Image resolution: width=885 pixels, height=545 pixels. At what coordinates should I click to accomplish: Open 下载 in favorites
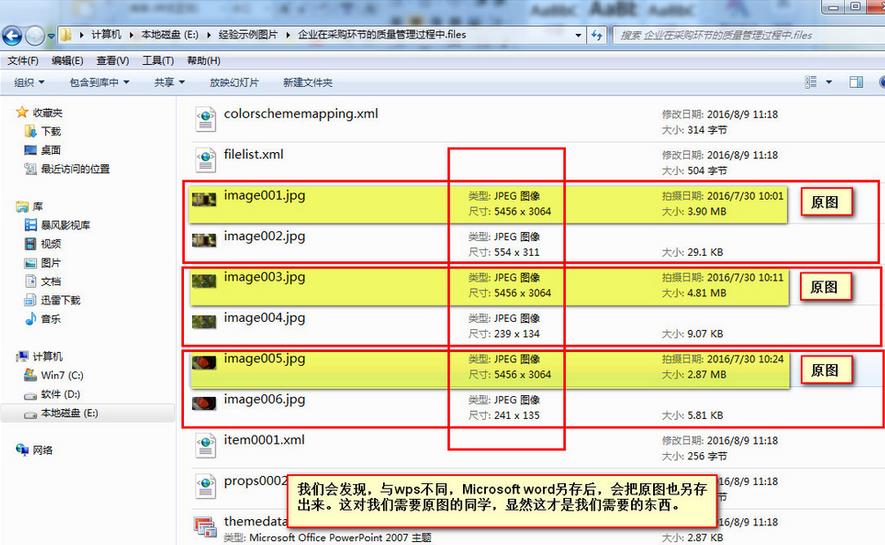point(51,131)
